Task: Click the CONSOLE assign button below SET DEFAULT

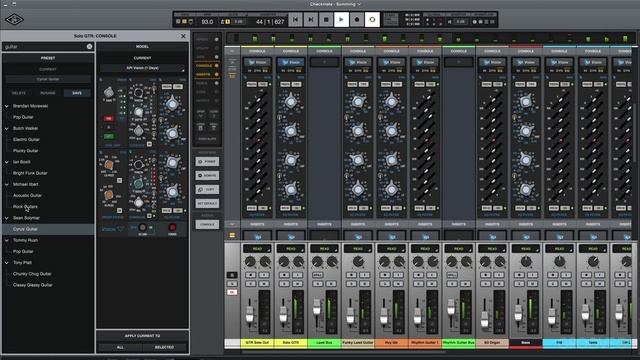Action: 207,224
